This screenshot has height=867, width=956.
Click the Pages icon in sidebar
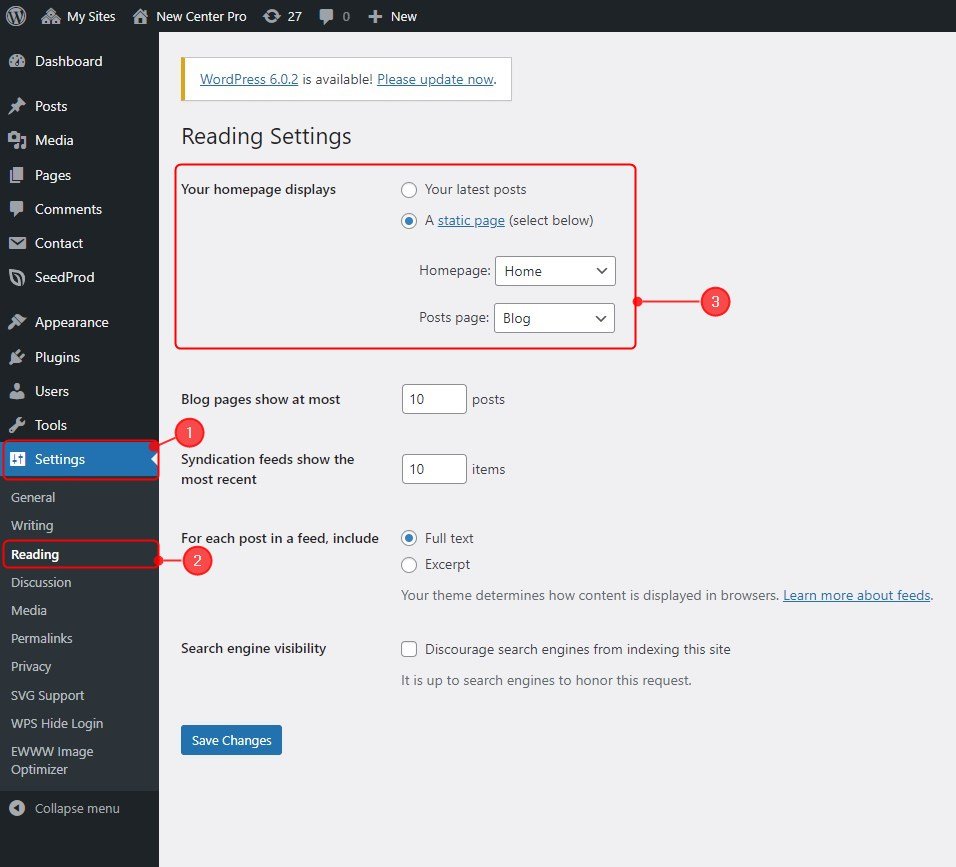17,175
